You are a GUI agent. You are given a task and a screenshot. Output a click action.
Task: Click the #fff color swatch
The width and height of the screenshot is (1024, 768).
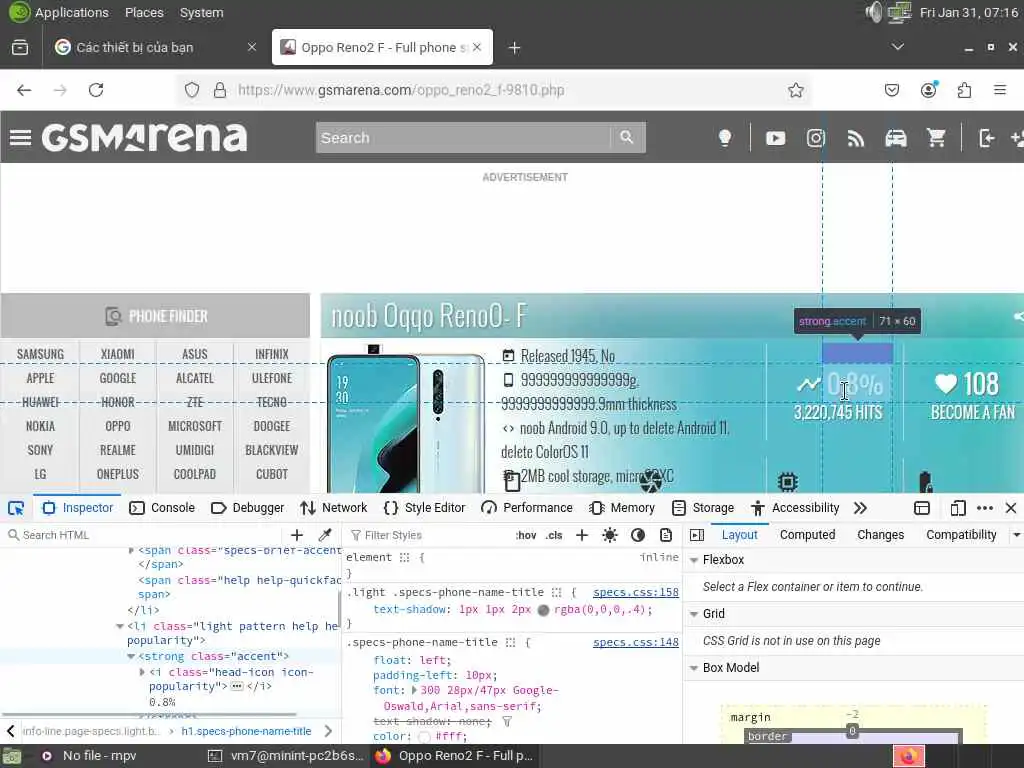424,737
